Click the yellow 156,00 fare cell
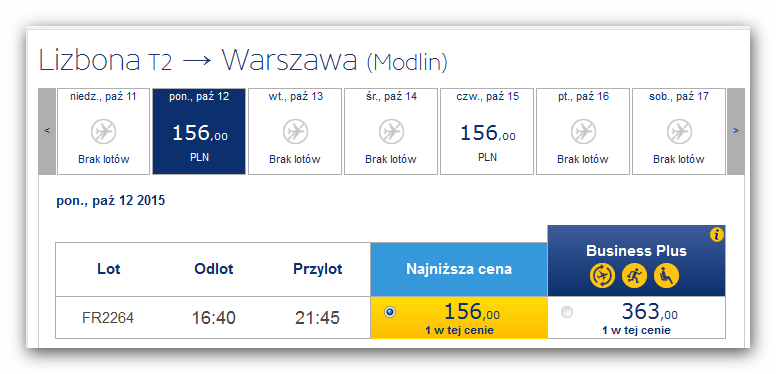This screenshot has height=374, width=776. coord(459,318)
